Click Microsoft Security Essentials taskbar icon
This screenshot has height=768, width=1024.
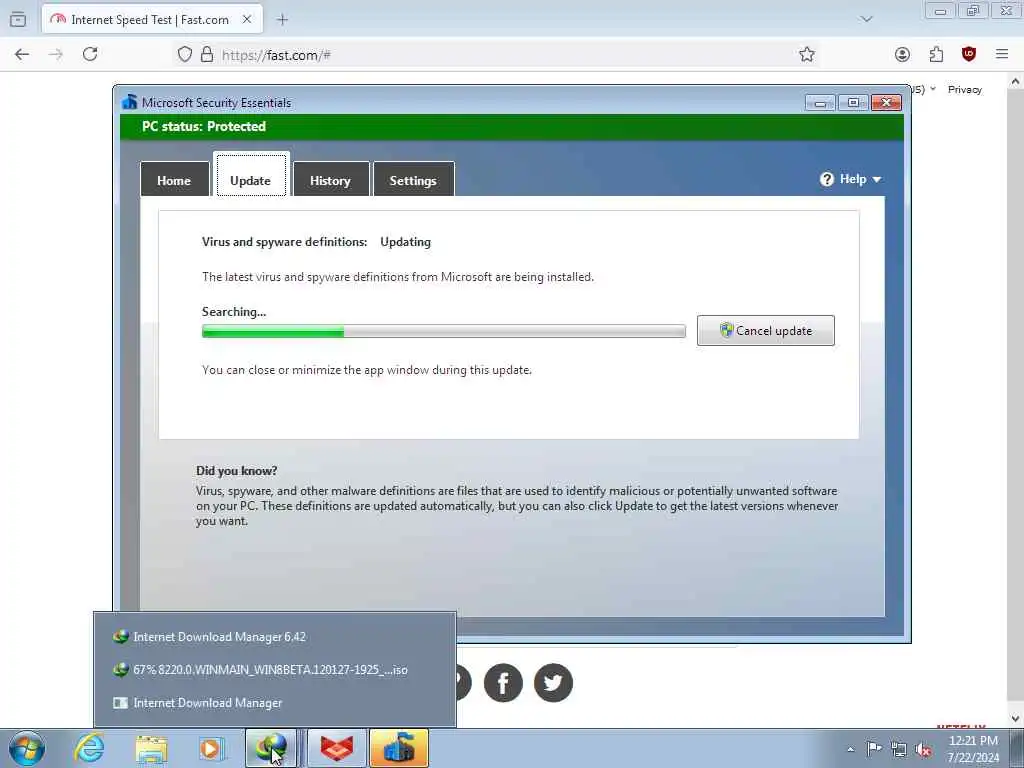pos(399,748)
